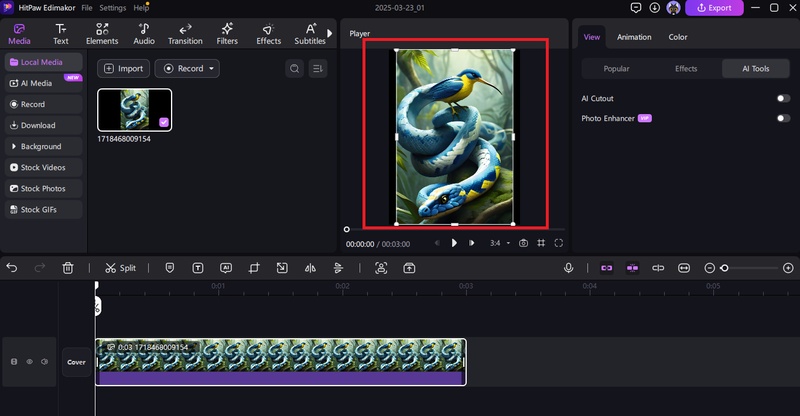This screenshot has width=800, height=416.
Task: Take a snapshot with the camera icon
Action: [523, 243]
